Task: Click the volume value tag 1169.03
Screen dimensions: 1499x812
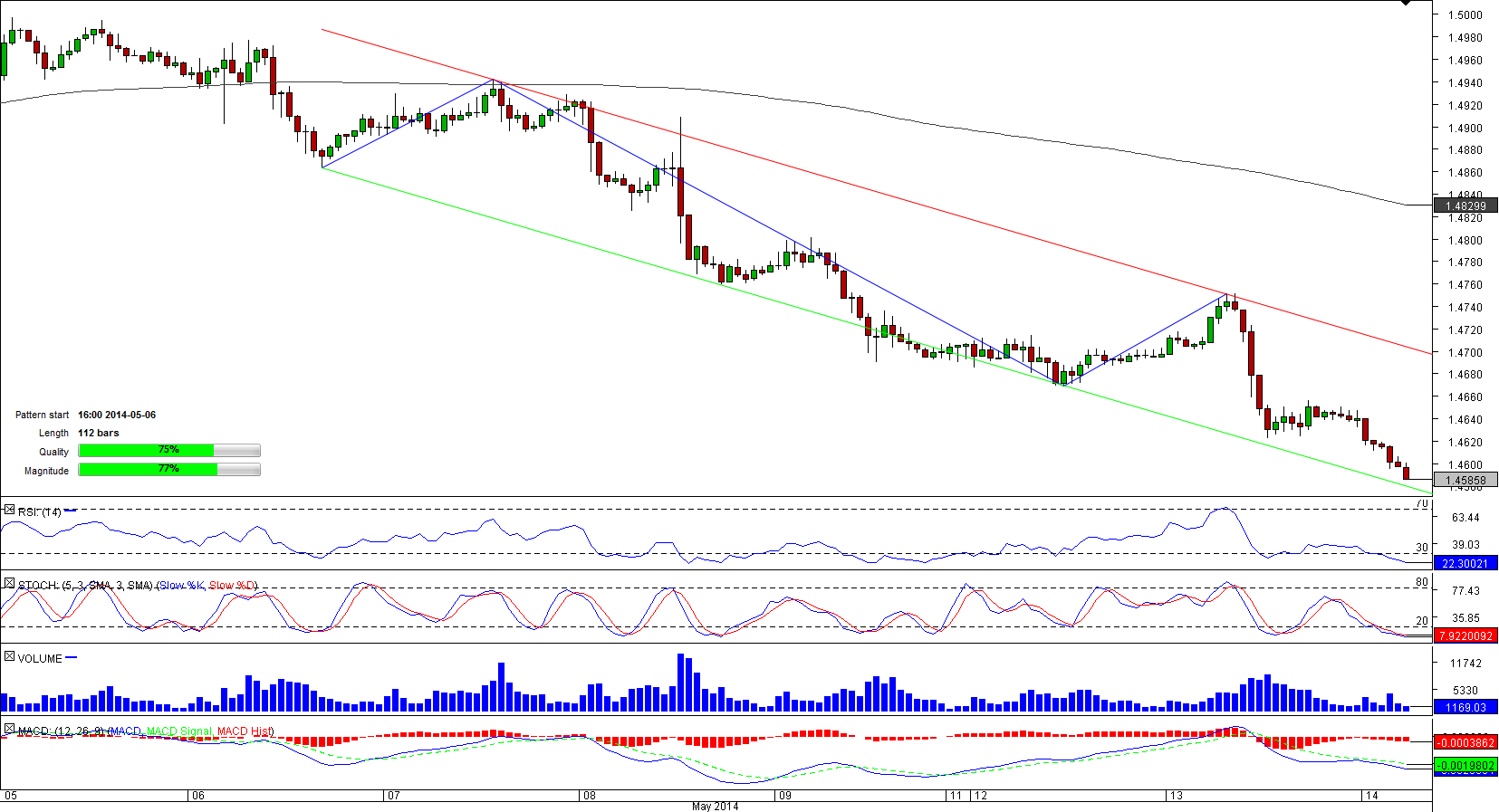Action: point(1465,707)
